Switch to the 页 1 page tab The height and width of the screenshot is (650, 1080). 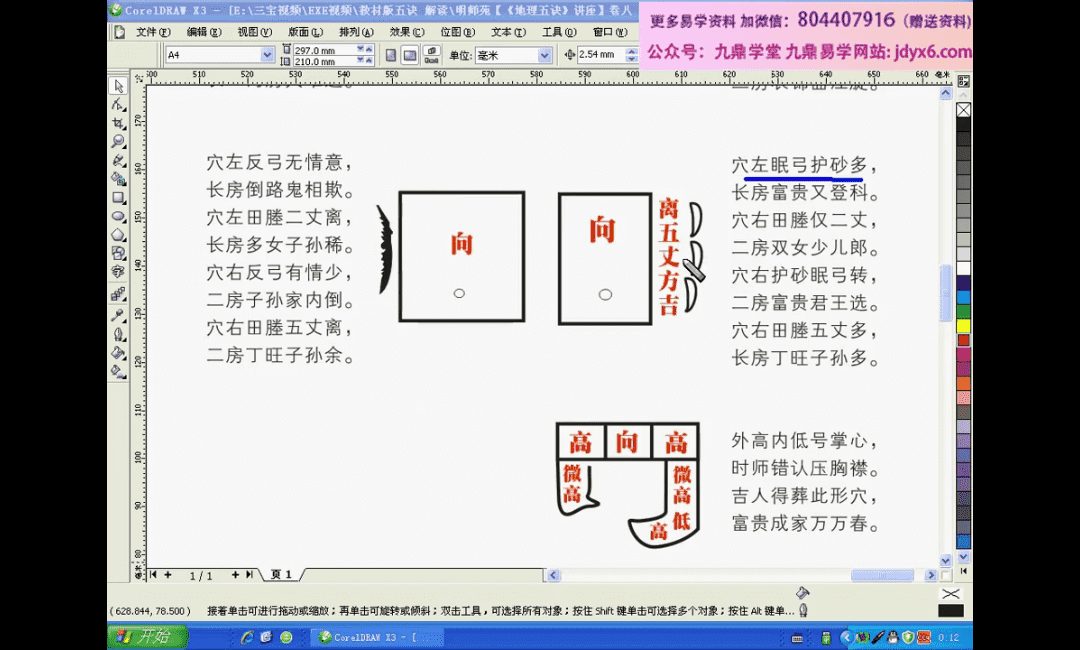coord(281,575)
